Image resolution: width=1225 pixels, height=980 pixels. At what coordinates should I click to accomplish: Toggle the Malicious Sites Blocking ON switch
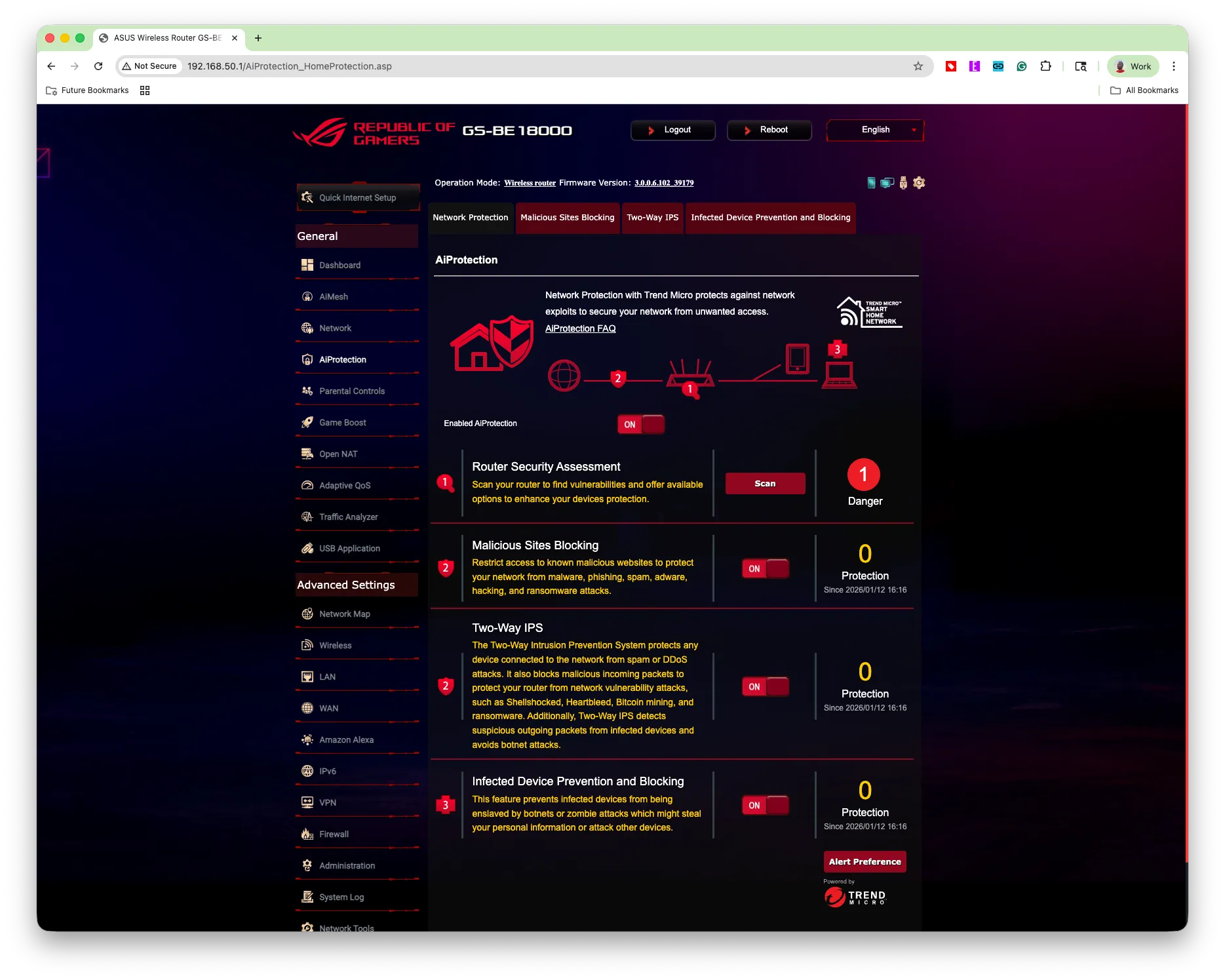pos(765,568)
